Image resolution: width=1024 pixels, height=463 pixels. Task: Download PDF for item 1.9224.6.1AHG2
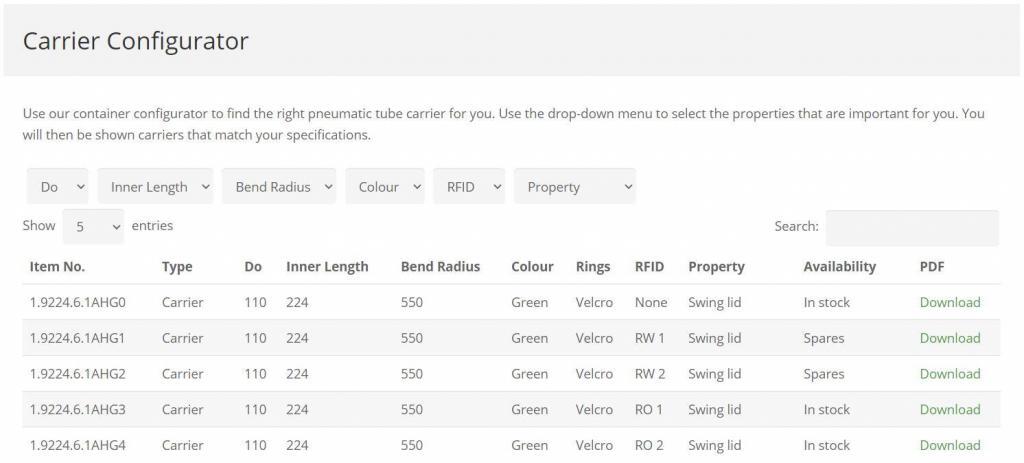[x=949, y=374]
